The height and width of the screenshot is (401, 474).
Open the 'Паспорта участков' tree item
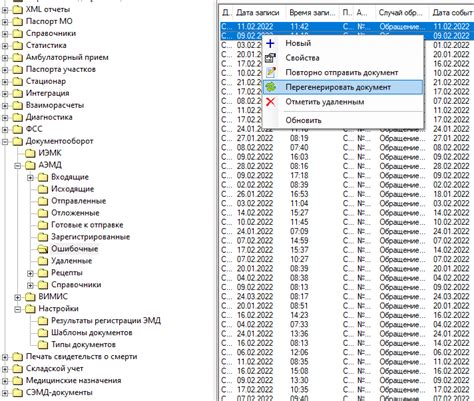pos(61,69)
